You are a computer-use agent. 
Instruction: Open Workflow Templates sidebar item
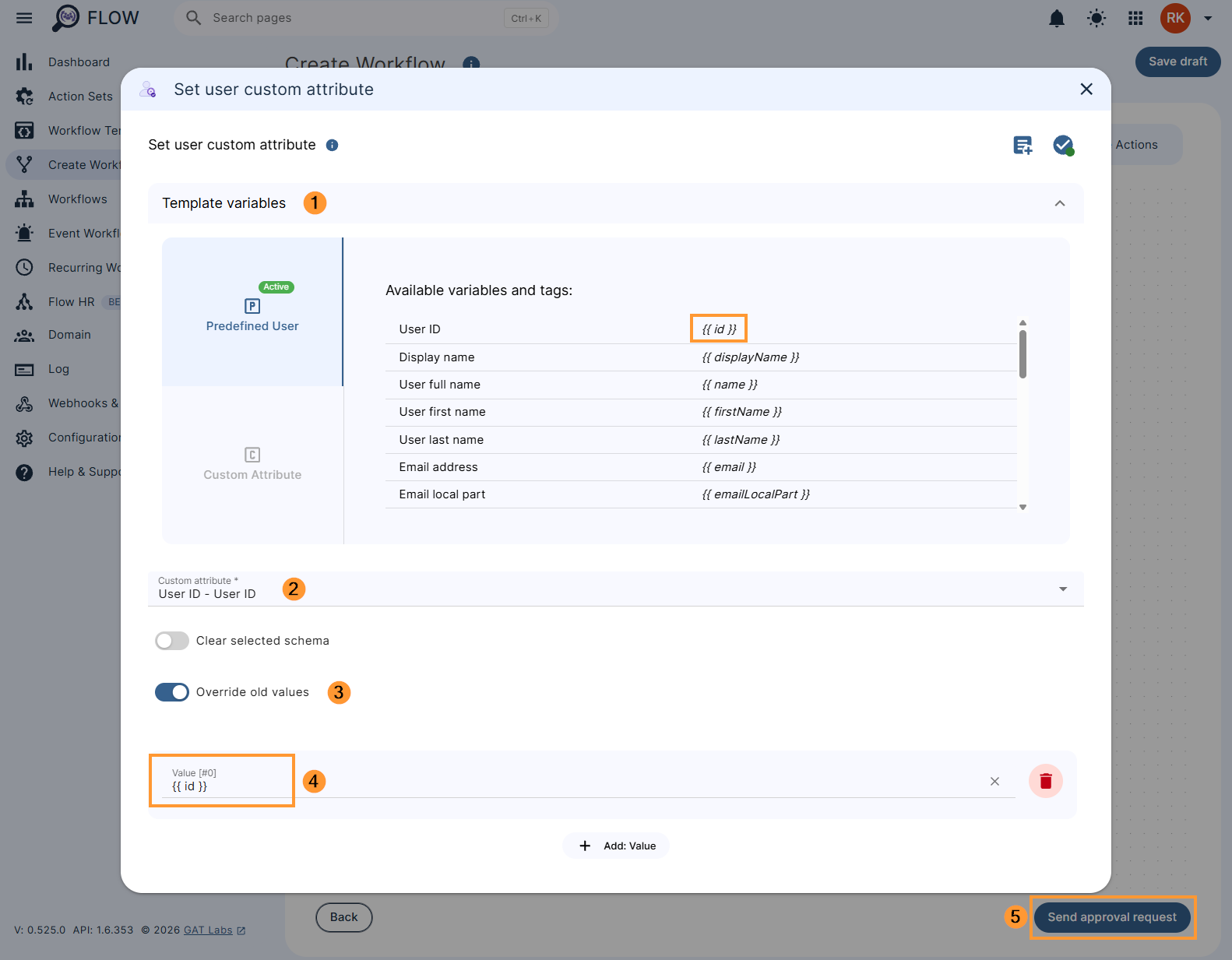coord(84,131)
